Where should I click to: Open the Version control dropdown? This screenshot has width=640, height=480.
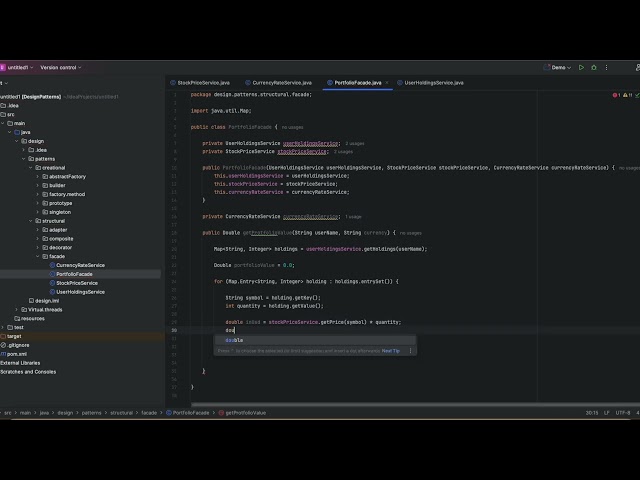coord(58,67)
